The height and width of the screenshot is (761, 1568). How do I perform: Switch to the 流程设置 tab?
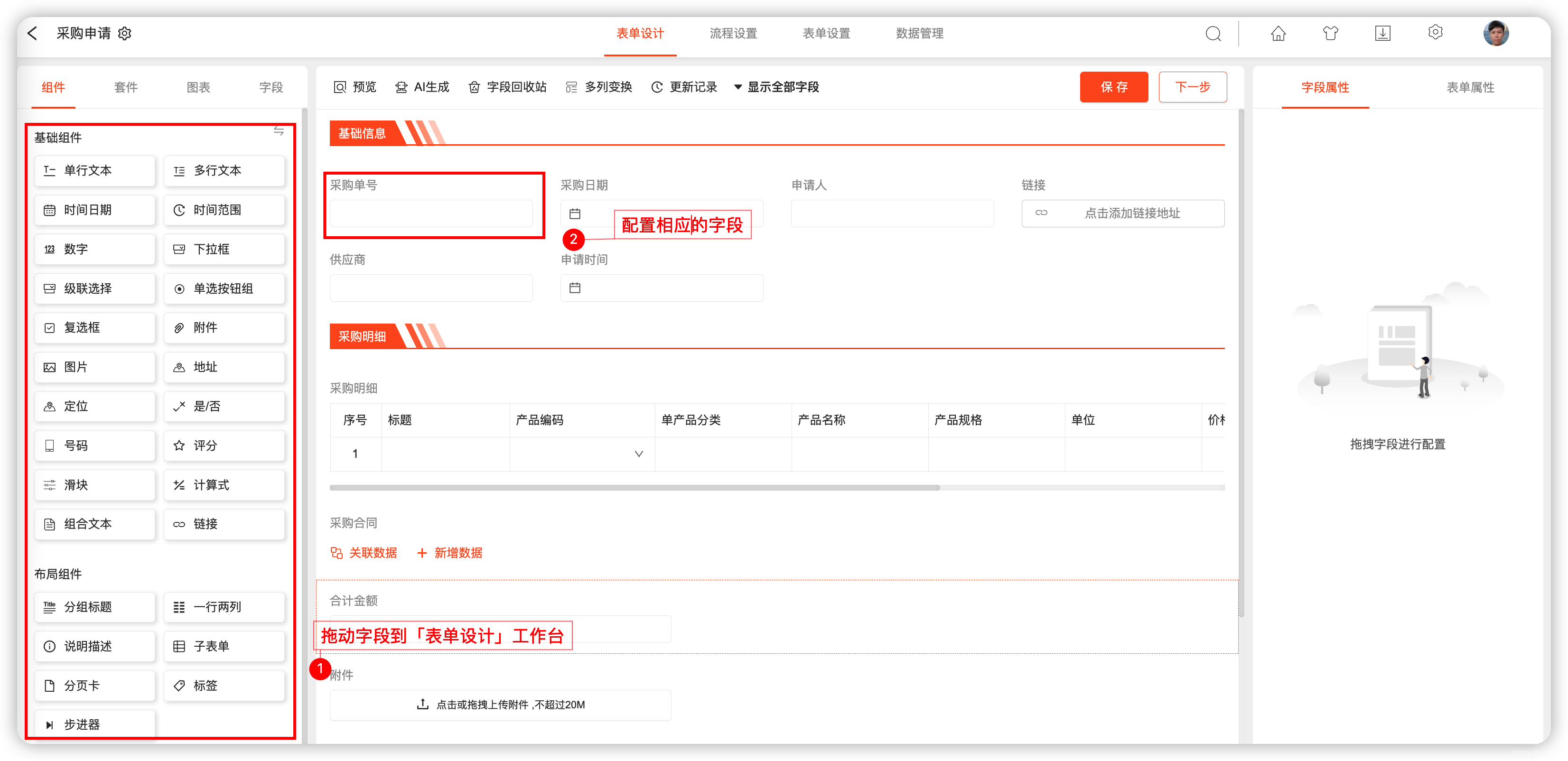(734, 34)
